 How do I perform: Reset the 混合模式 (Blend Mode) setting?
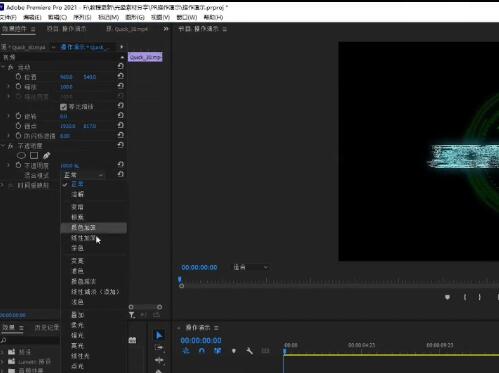pos(121,174)
